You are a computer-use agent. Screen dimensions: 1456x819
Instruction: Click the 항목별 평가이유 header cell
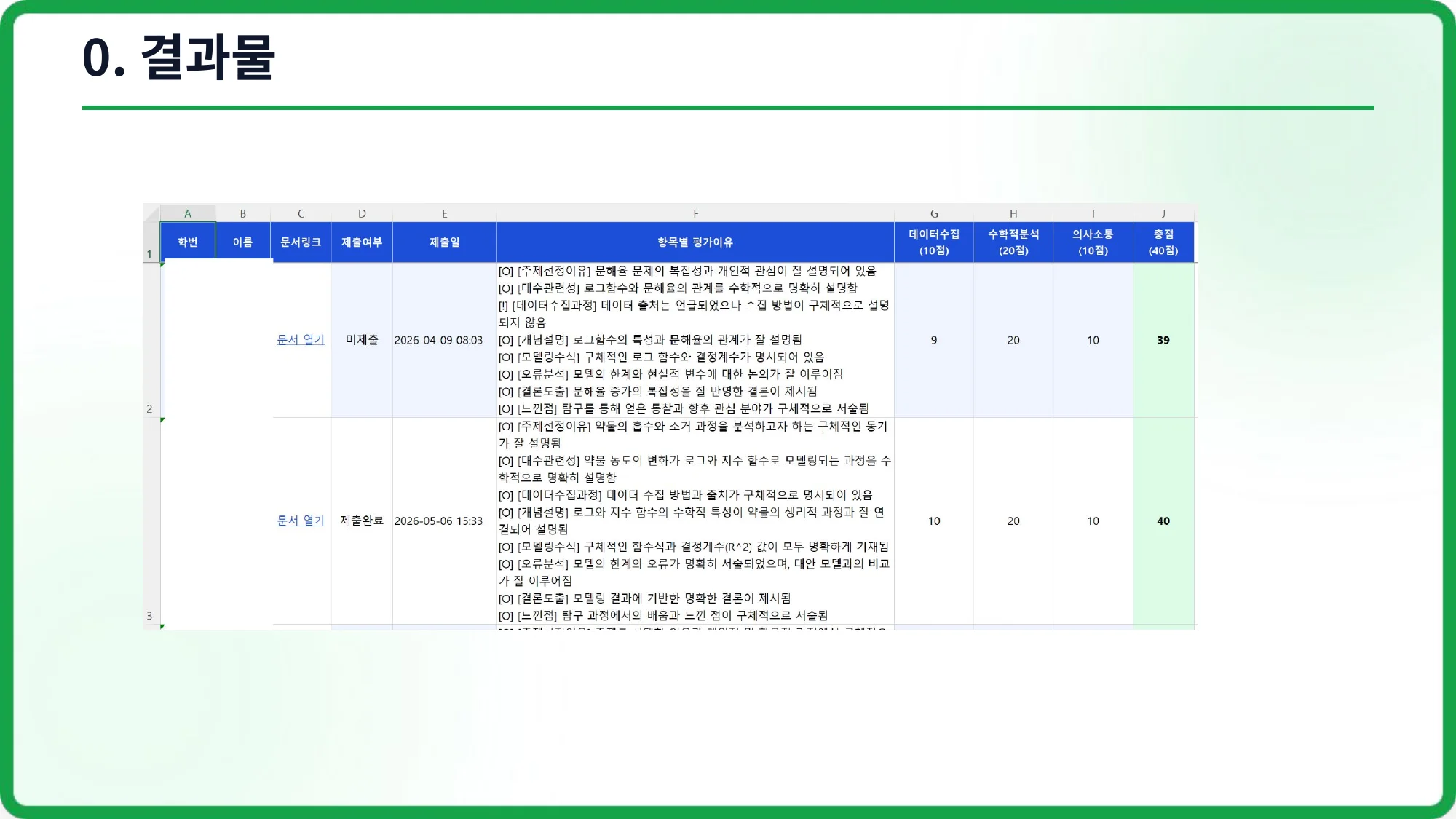pyautogui.click(x=695, y=242)
